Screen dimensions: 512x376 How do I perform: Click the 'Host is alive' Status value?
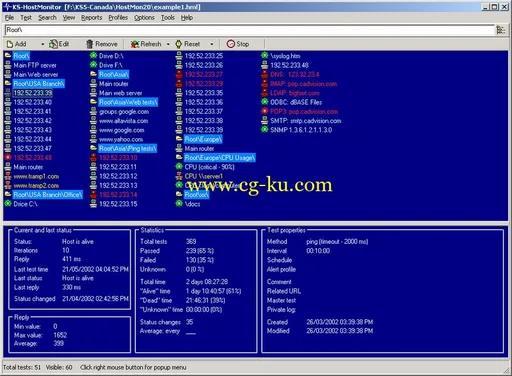tap(78, 242)
